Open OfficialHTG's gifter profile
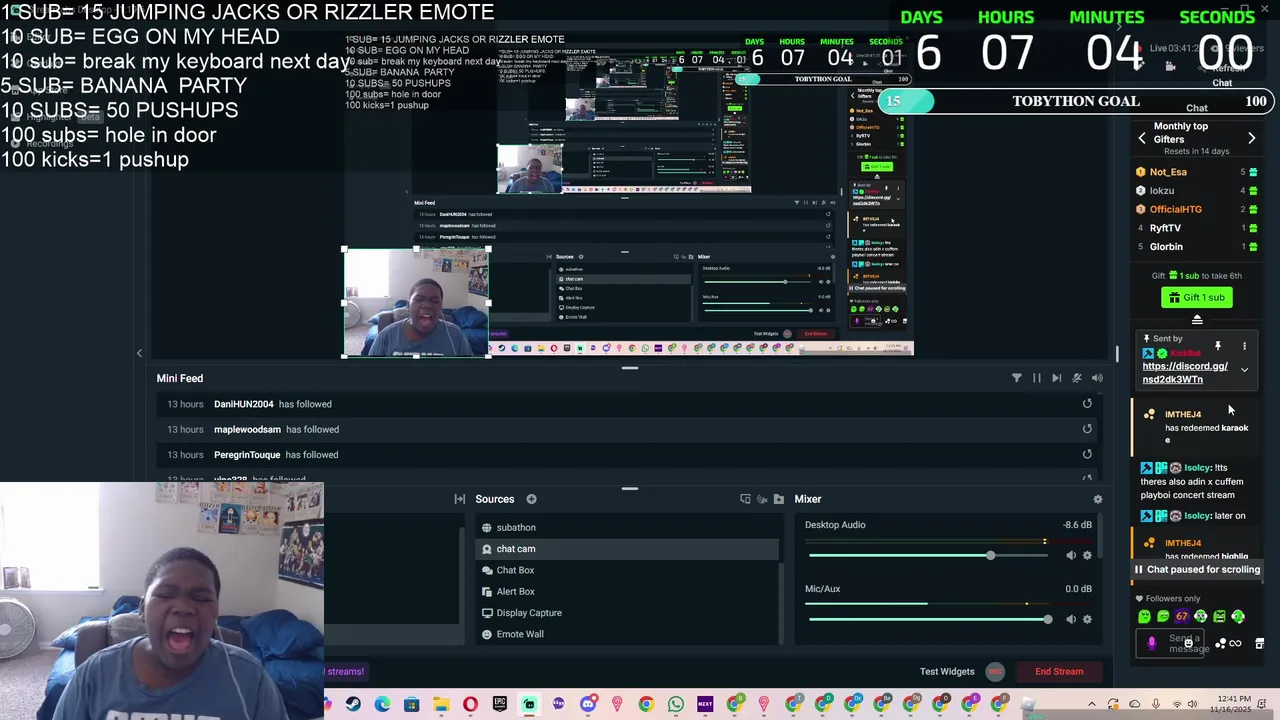Image resolution: width=1280 pixels, height=720 pixels. point(1175,209)
